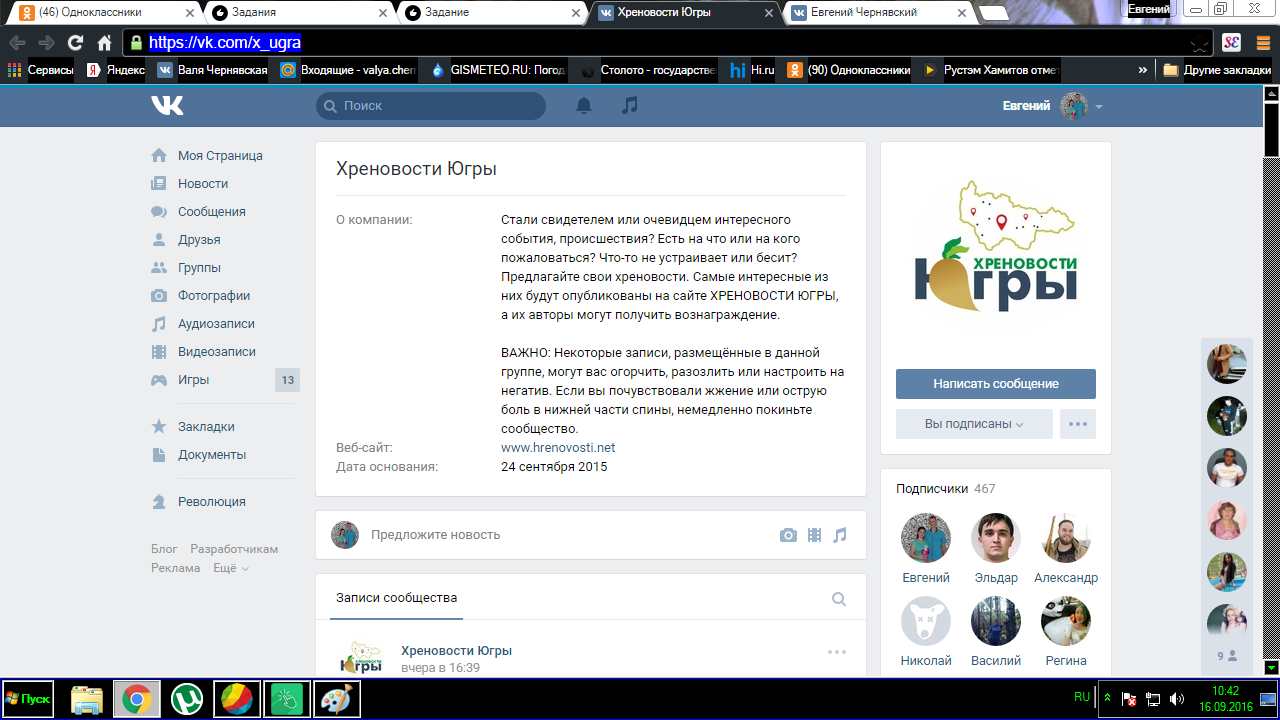Click the Документы file icon
Screen dimensions: 1280x720
[x=159, y=455]
